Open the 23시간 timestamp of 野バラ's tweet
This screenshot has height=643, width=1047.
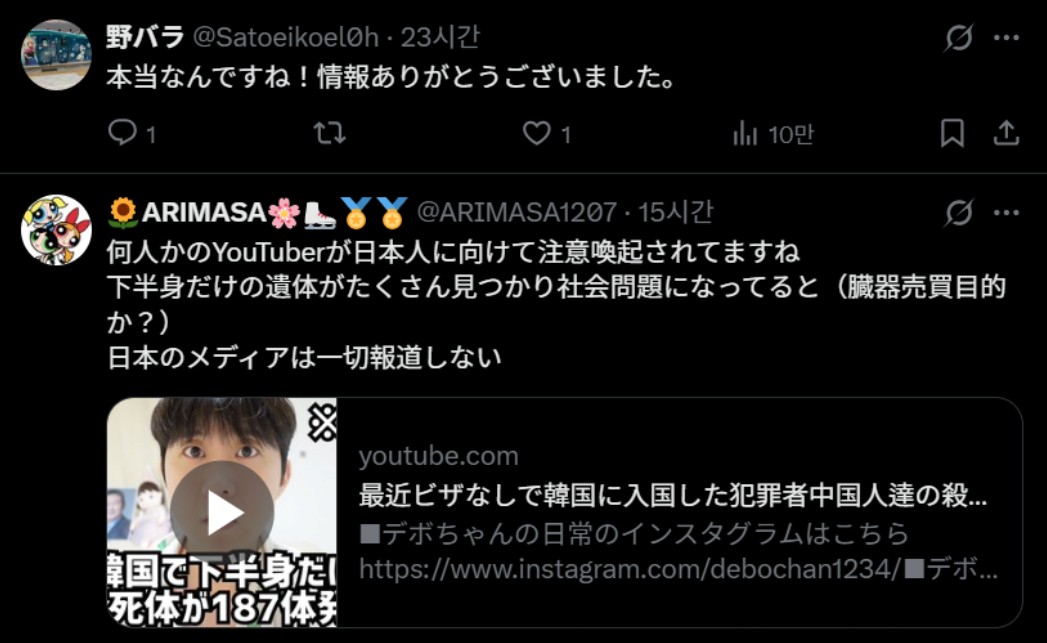pyautogui.click(x=441, y=37)
